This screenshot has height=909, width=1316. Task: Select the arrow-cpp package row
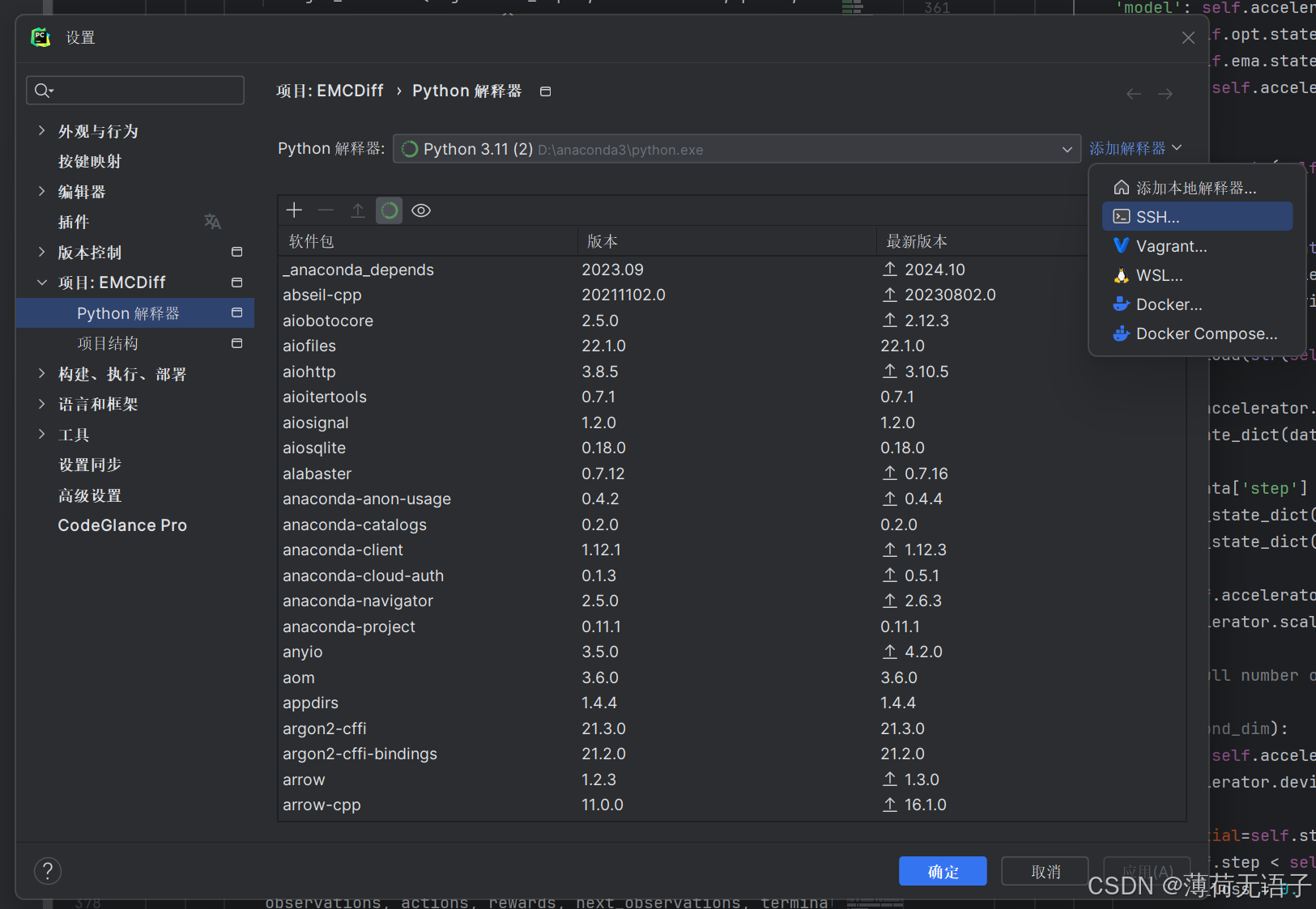732,805
